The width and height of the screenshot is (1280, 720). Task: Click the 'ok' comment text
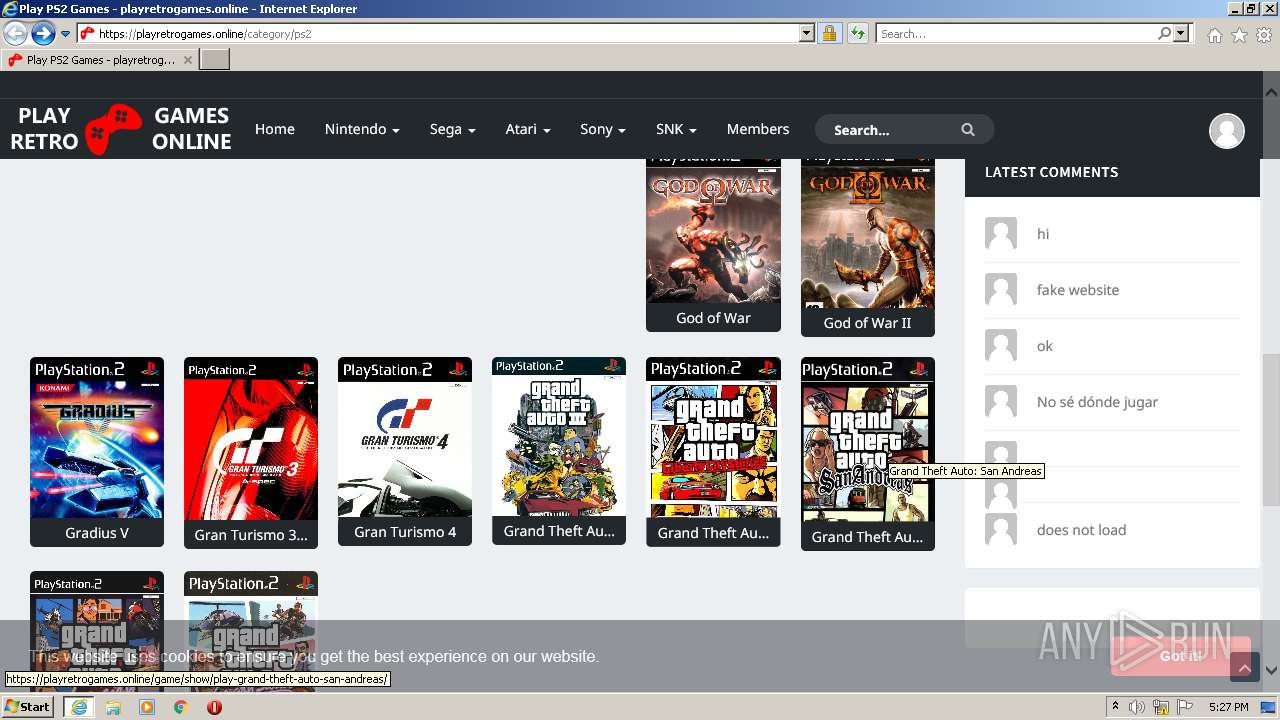1045,346
